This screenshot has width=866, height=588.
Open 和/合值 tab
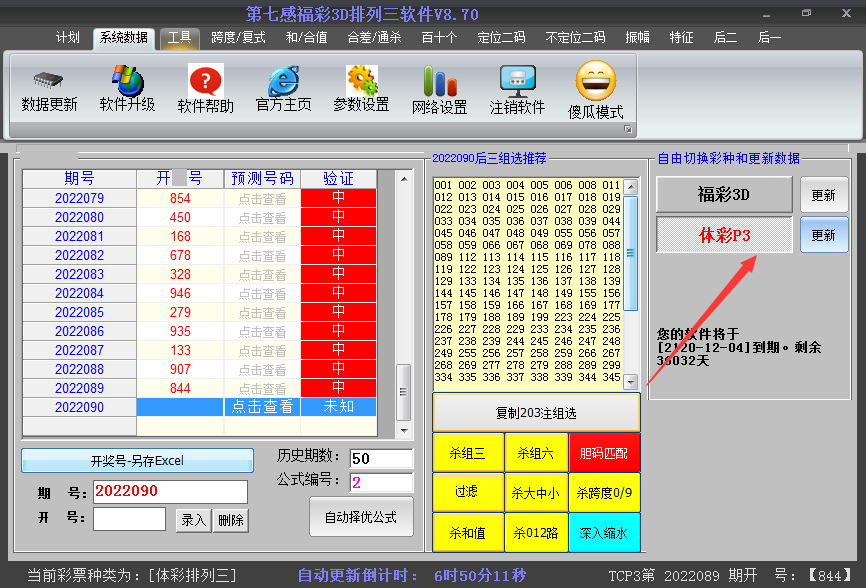coord(306,38)
